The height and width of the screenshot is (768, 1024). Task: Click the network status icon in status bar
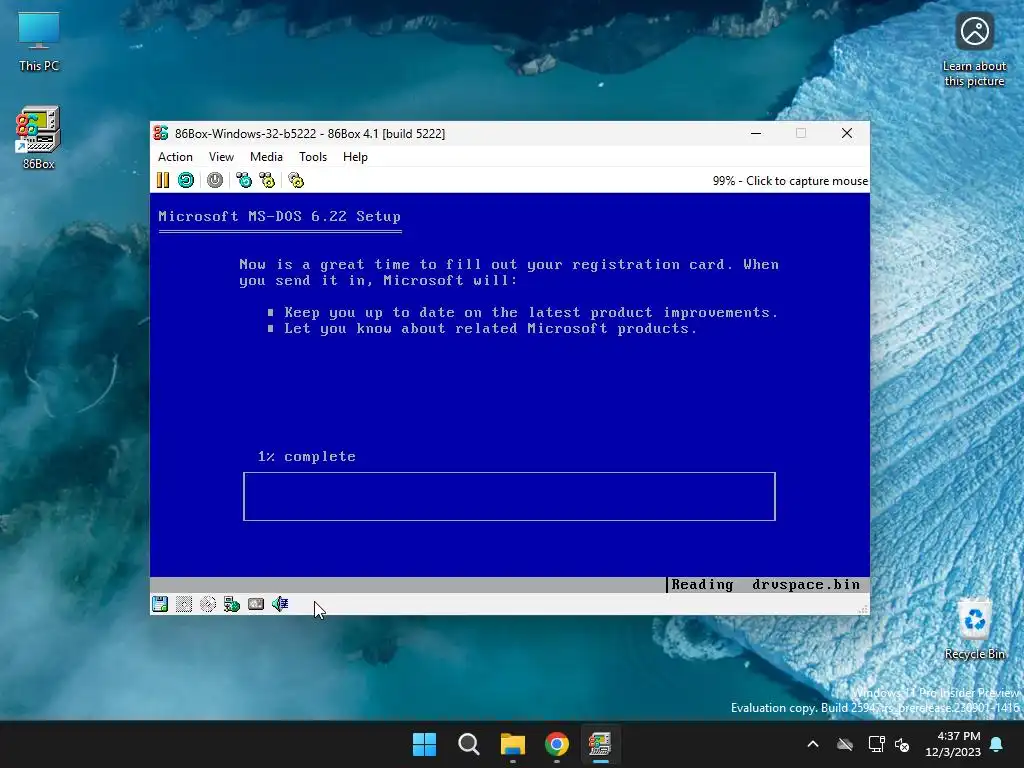(232, 604)
